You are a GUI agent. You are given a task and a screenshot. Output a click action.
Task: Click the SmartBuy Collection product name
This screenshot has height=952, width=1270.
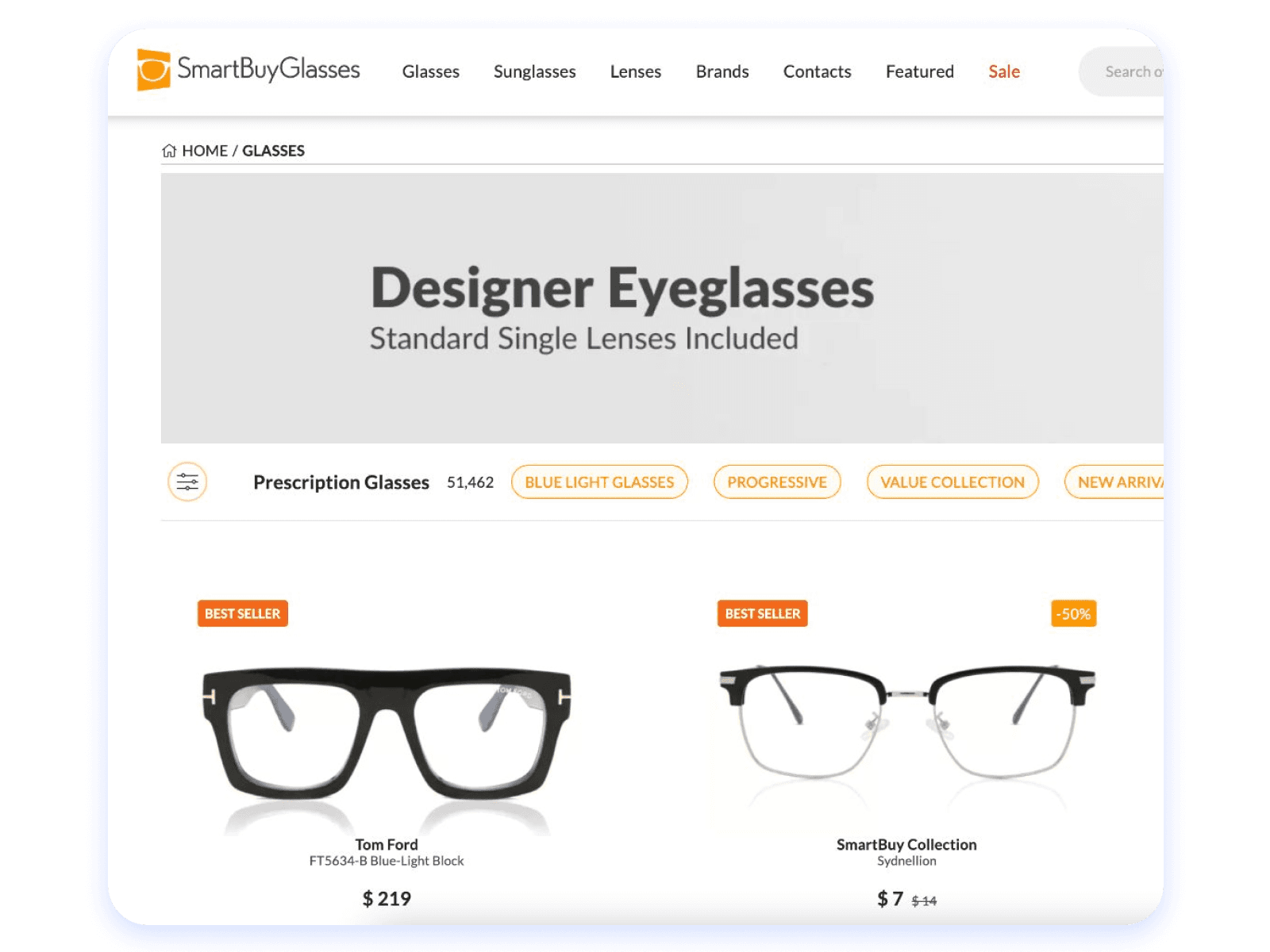click(906, 844)
